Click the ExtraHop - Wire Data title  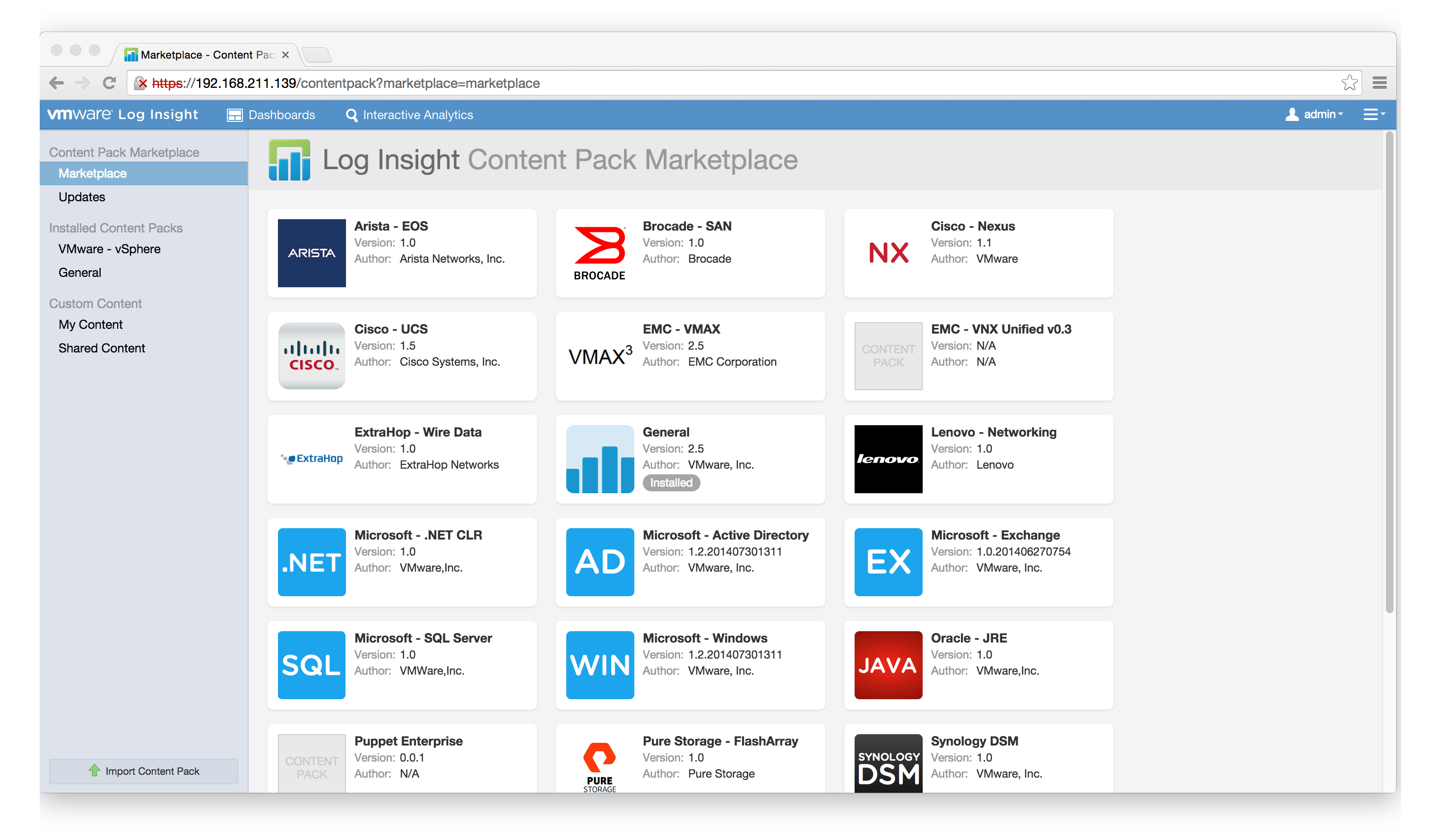(418, 432)
